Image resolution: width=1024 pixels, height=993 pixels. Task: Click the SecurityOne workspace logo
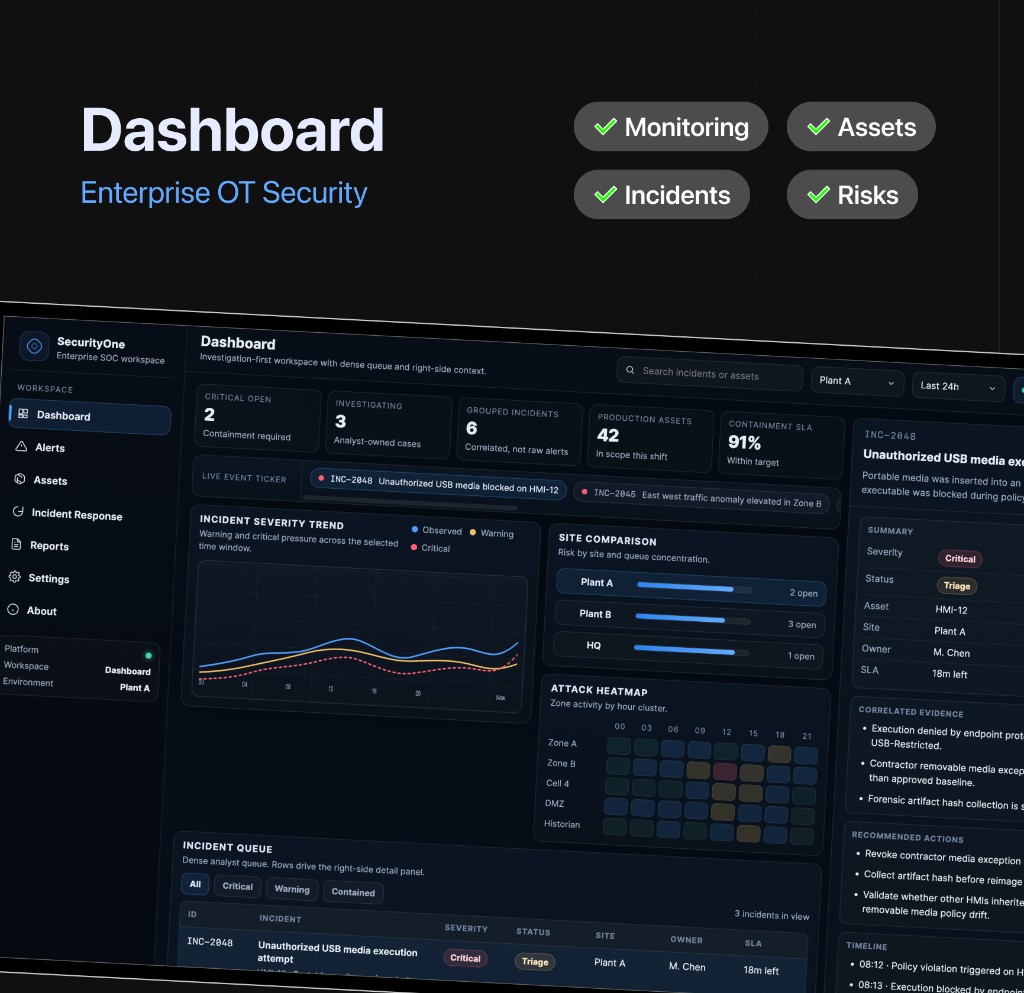34,345
